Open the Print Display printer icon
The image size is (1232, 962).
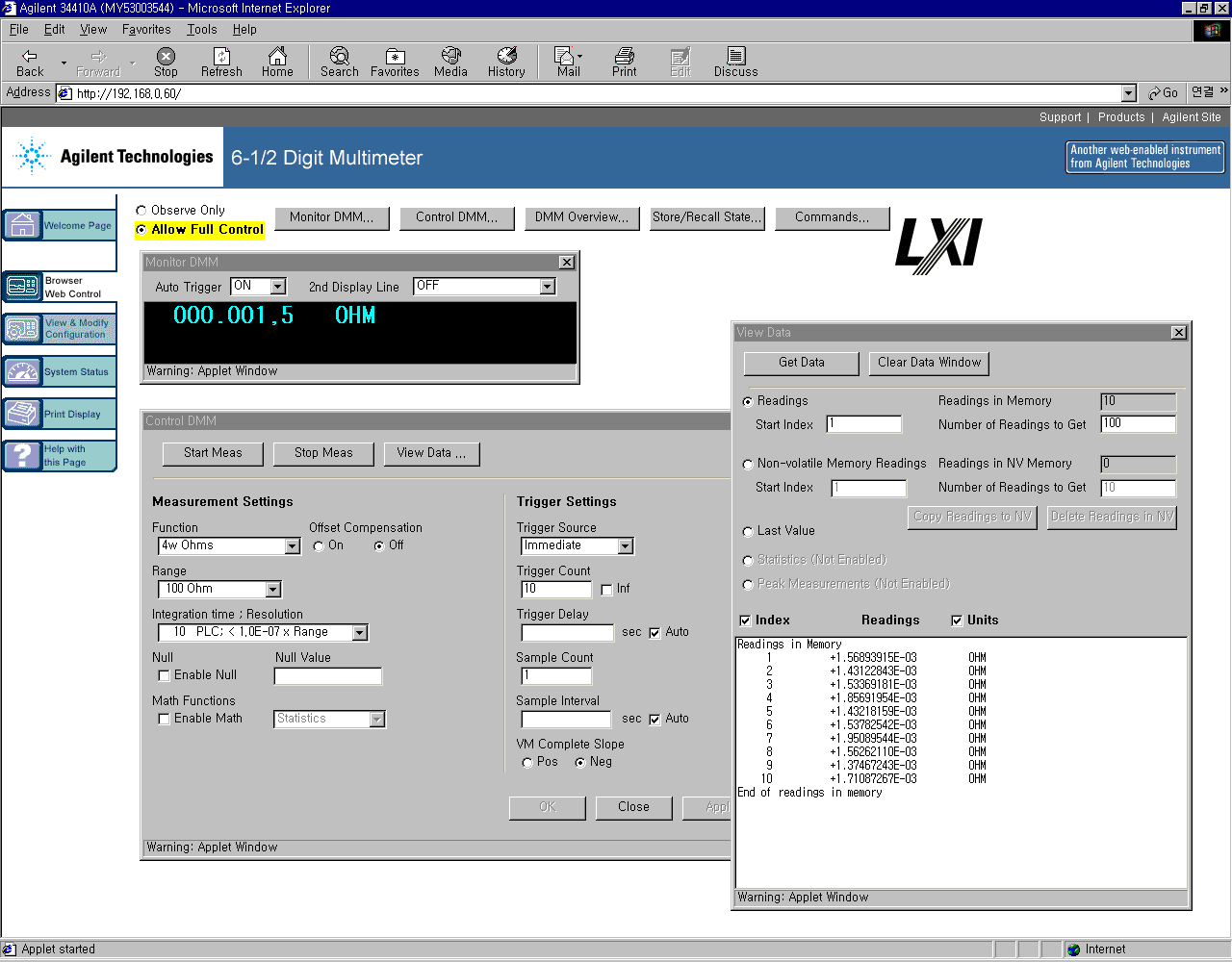23,414
